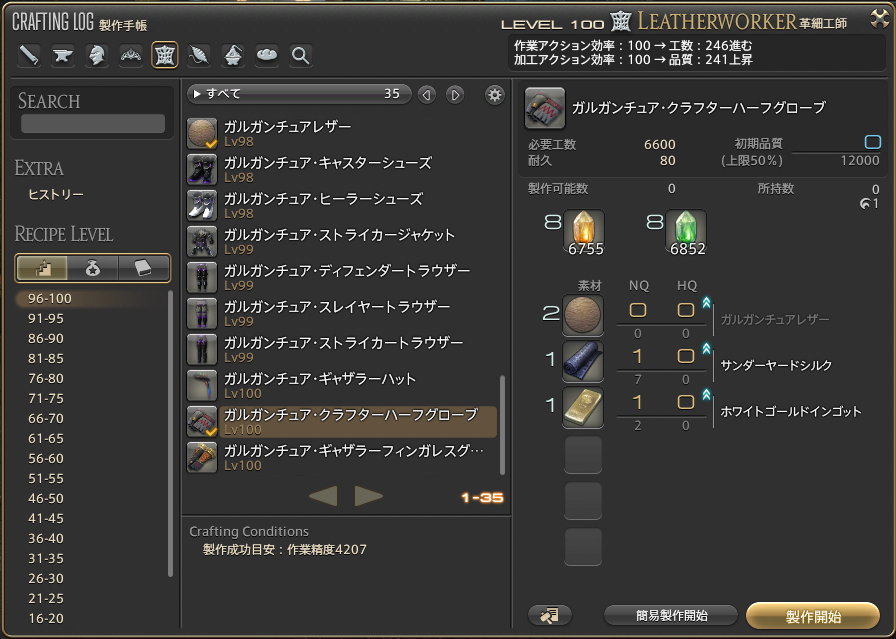Screen dimensions: 896x639
Task: Select the Goldsmith tiara class icon
Action: 131,55
